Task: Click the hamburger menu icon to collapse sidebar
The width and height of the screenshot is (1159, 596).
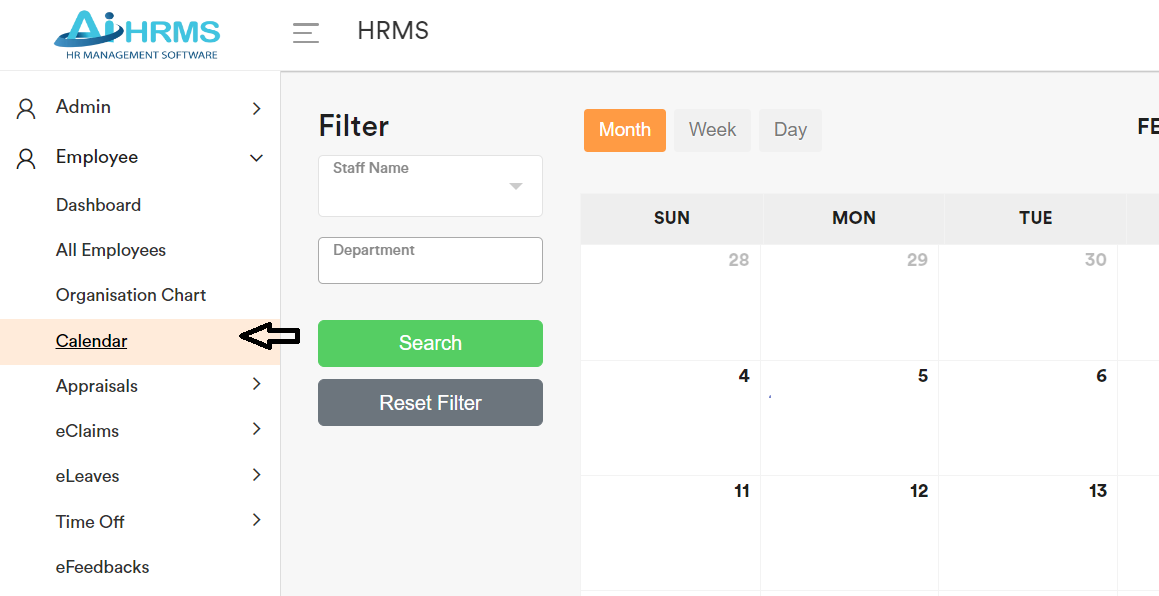Action: 305,32
